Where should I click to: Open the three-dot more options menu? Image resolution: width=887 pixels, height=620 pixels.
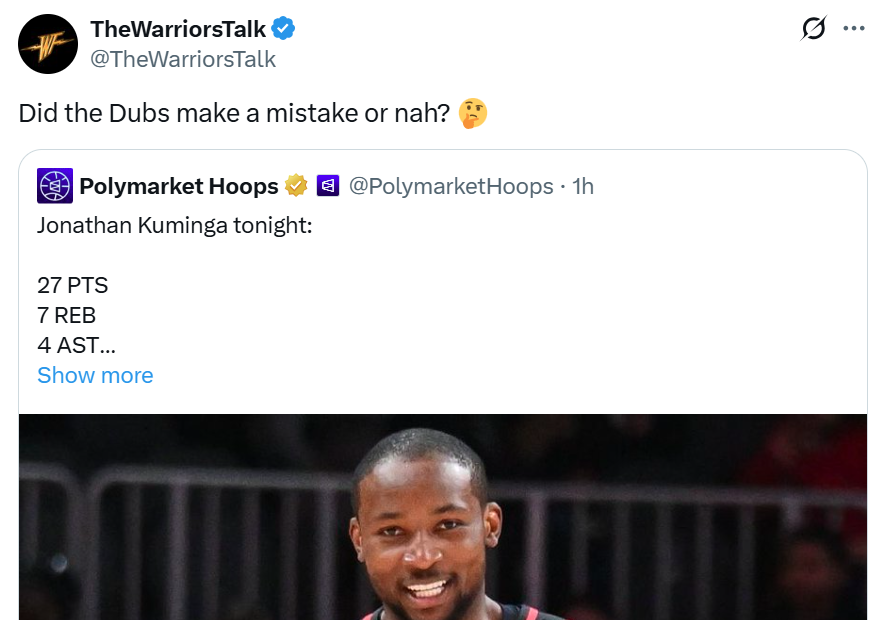(x=854, y=29)
